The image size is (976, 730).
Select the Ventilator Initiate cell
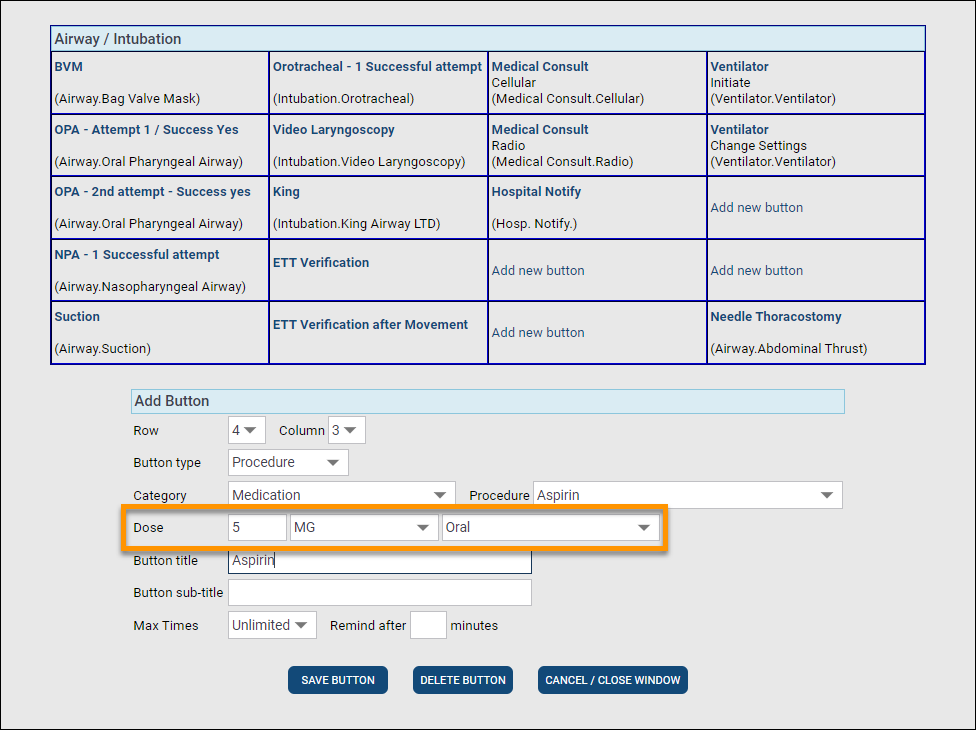(816, 83)
